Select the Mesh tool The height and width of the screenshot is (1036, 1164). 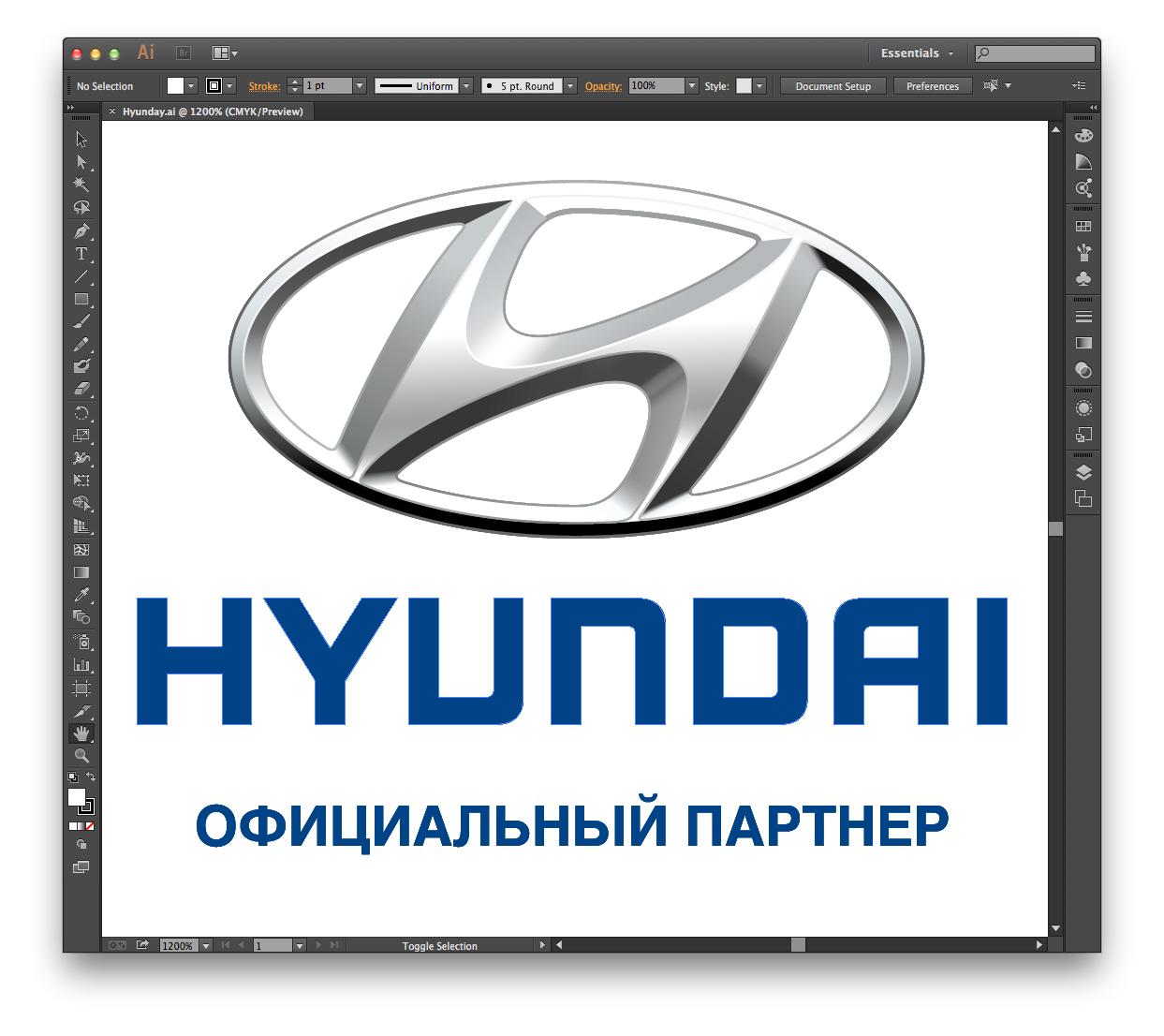point(81,550)
